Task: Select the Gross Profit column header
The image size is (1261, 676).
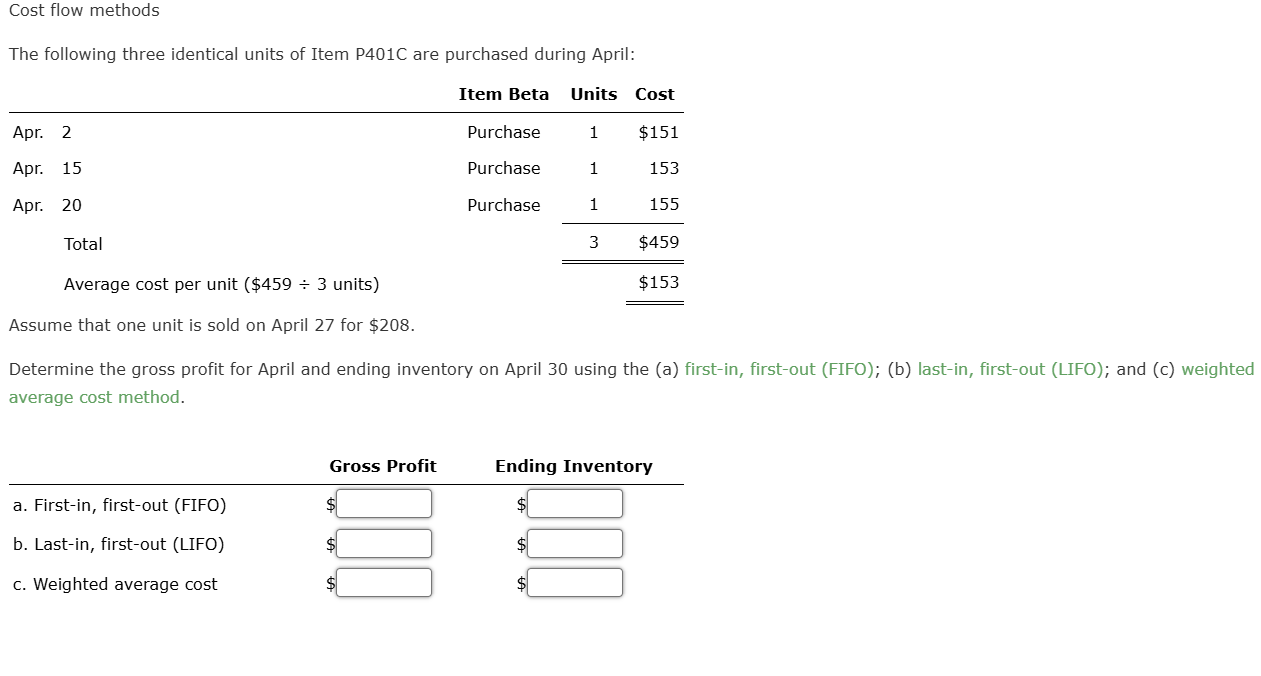Action: coord(383,466)
